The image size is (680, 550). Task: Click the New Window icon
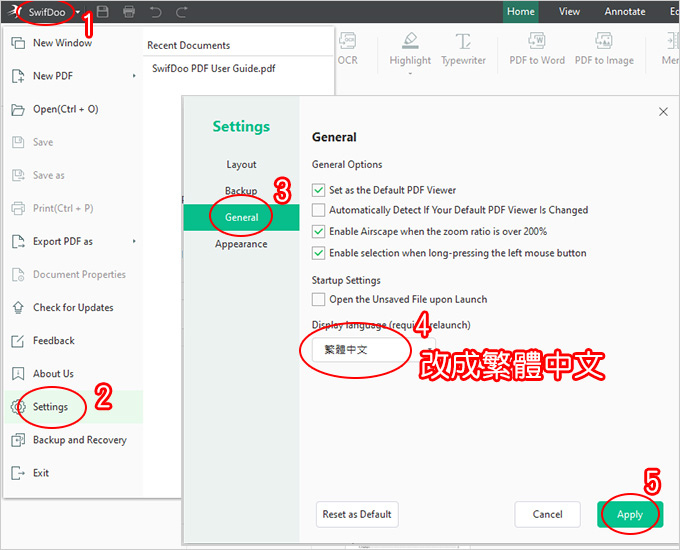18,43
